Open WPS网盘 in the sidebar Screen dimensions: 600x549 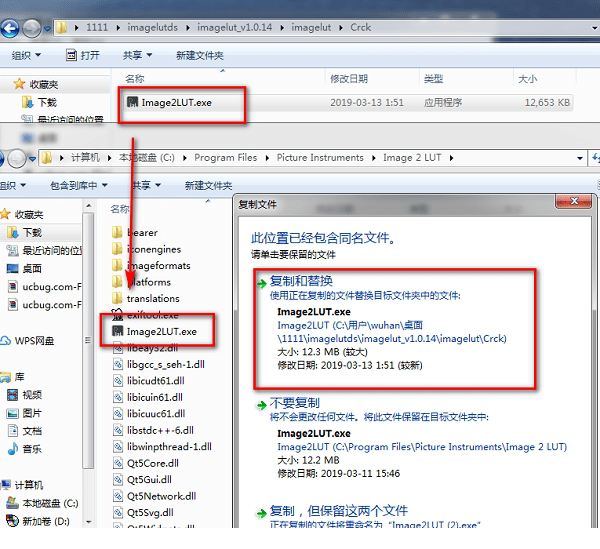[28, 340]
